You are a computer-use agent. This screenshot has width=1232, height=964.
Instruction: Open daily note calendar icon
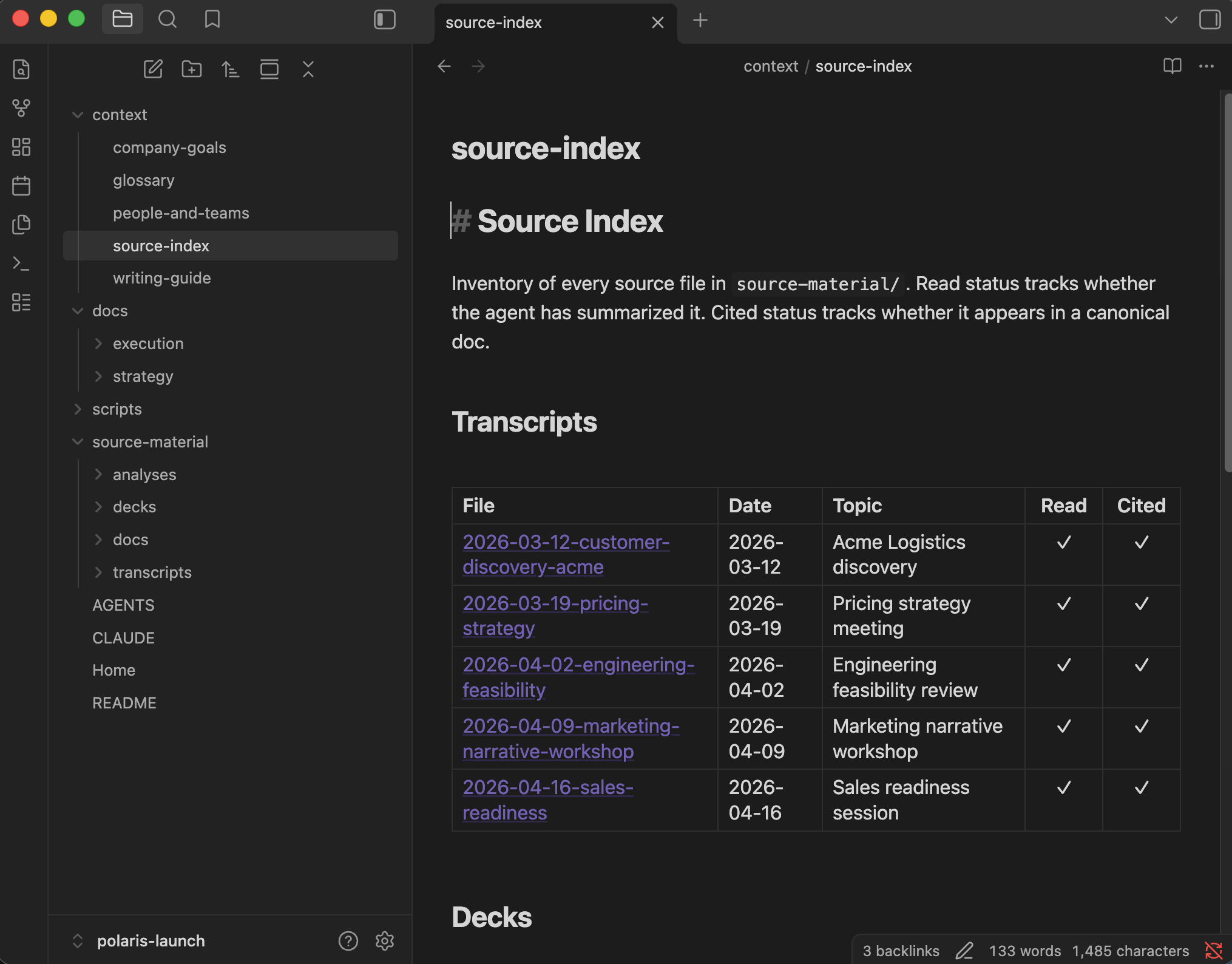point(21,186)
